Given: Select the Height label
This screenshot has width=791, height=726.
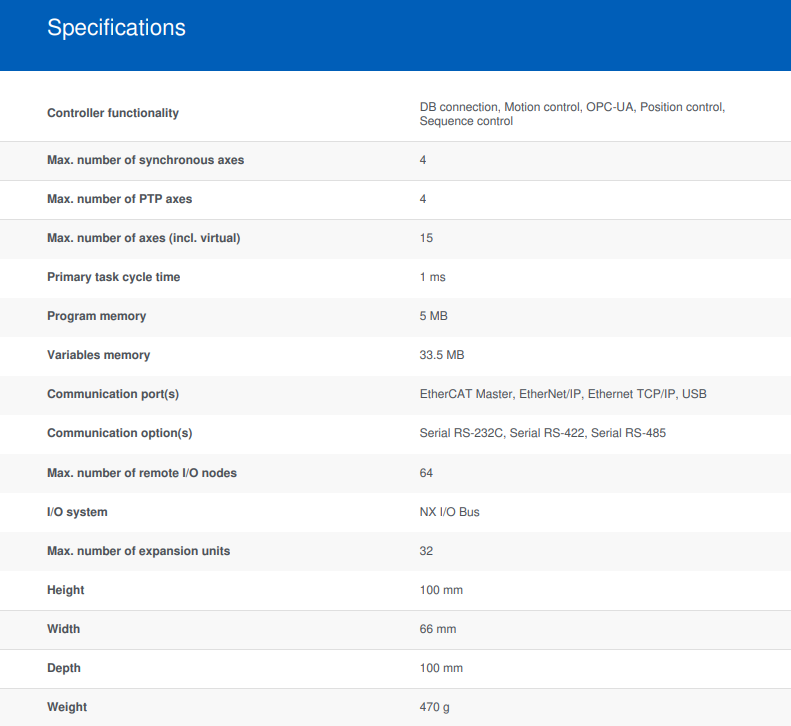Looking at the screenshot, I should pyautogui.click(x=66, y=590).
